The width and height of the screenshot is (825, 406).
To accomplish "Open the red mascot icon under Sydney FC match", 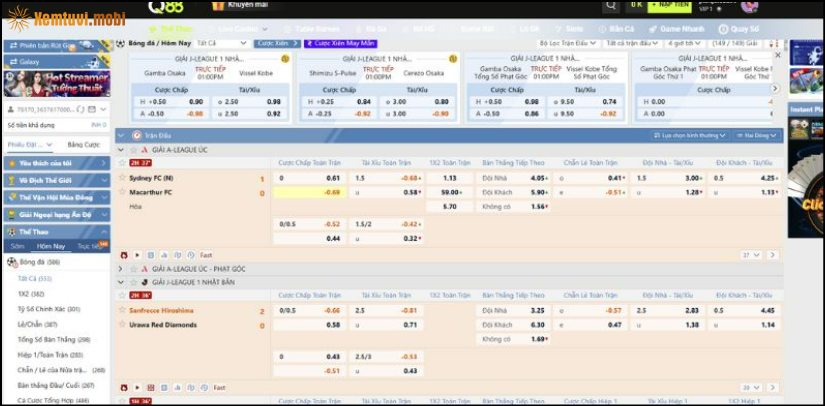I will tap(124, 255).
